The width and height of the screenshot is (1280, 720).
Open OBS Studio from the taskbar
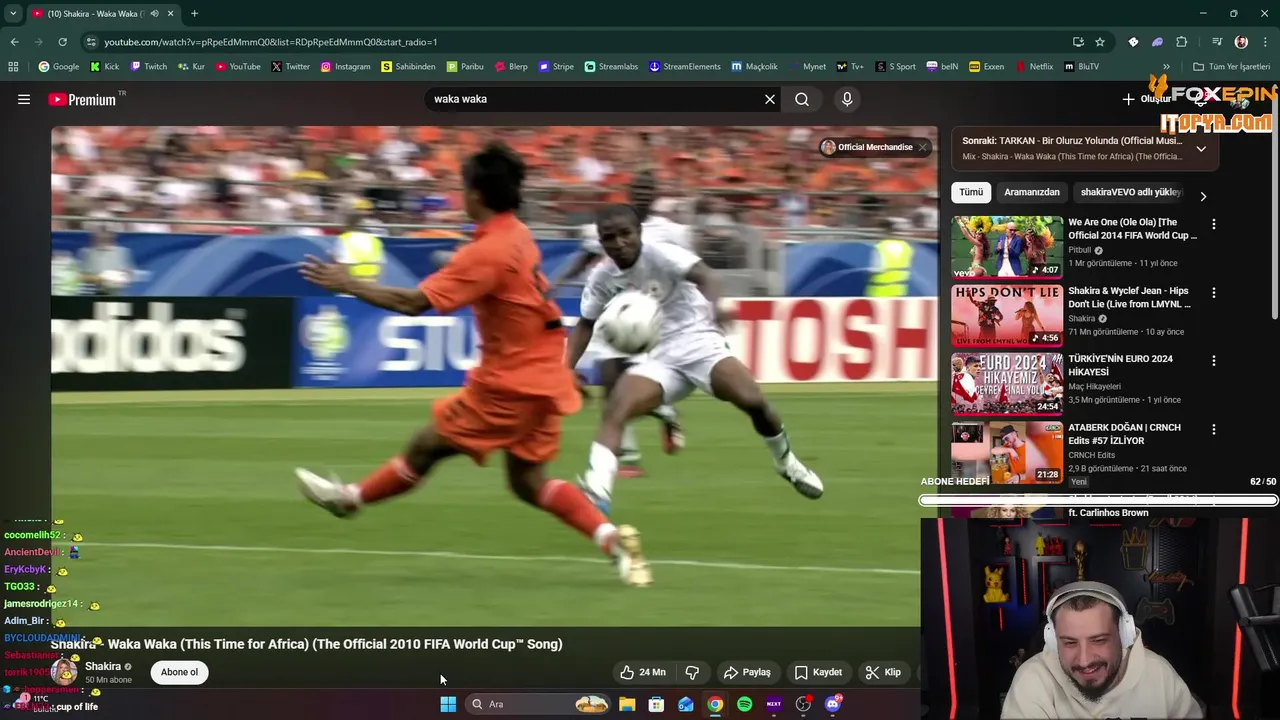tap(803, 704)
